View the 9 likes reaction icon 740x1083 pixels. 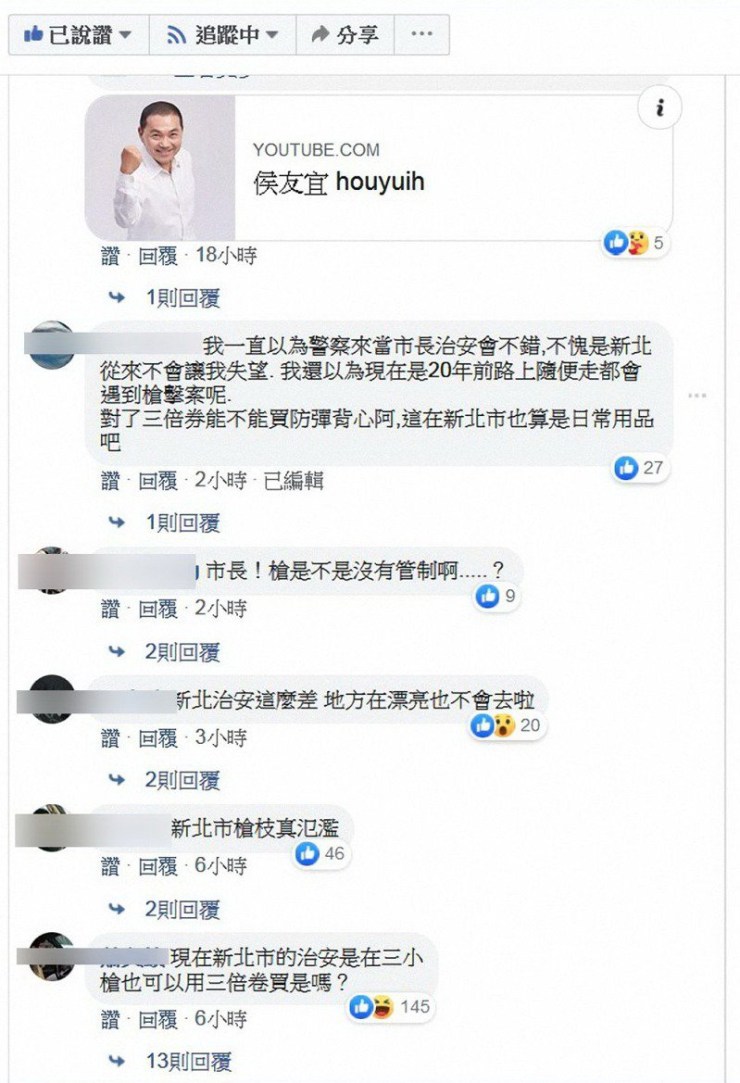tap(496, 595)
